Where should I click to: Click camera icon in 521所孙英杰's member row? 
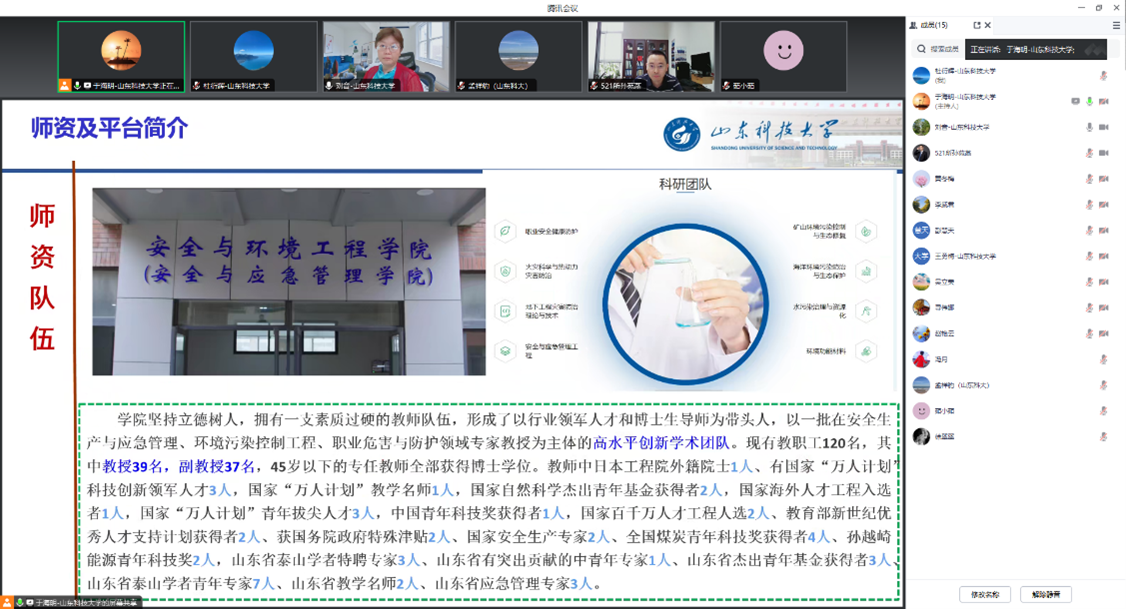pos(1104,153)
